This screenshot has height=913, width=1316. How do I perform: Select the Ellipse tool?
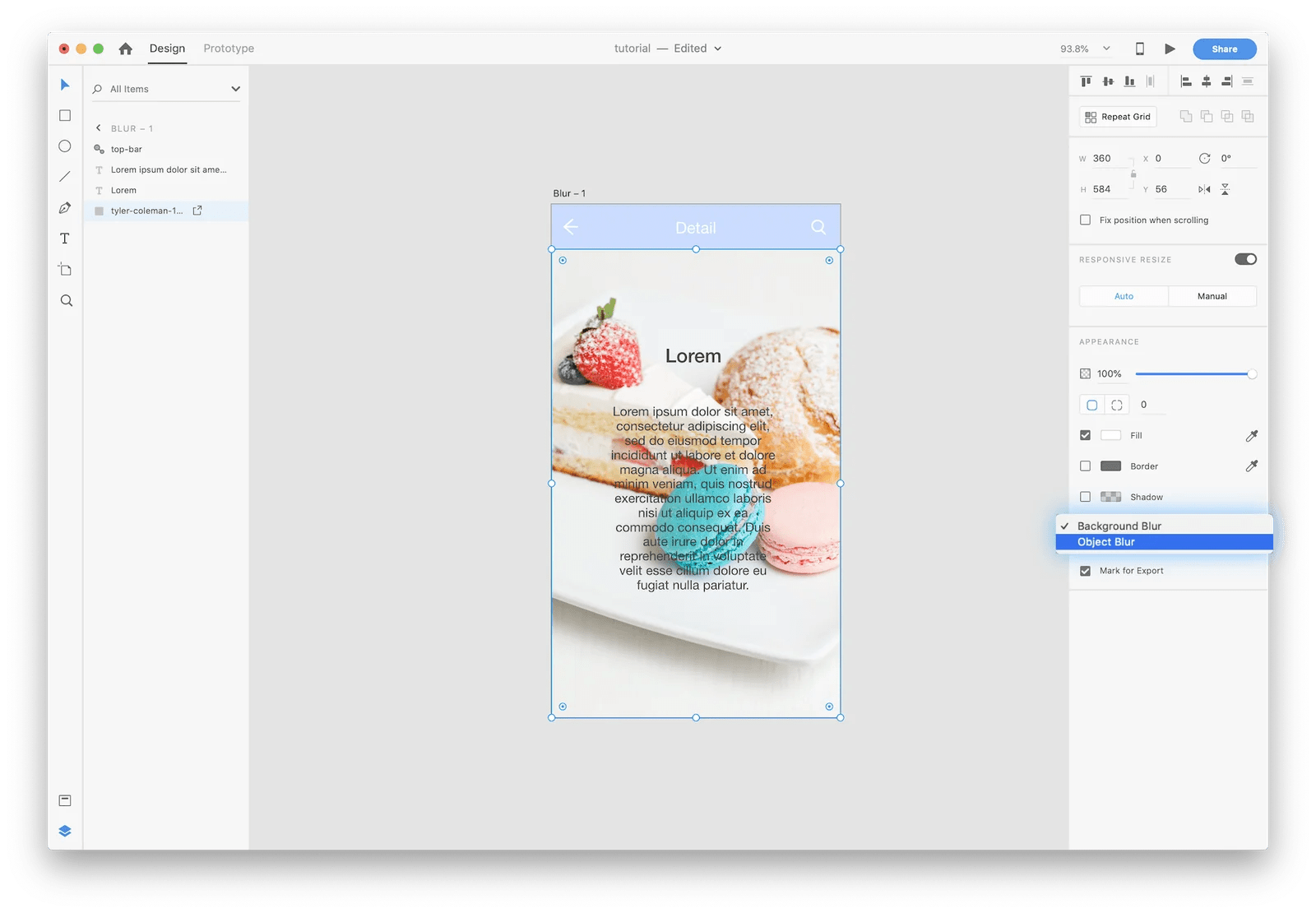tap(65, 146)
